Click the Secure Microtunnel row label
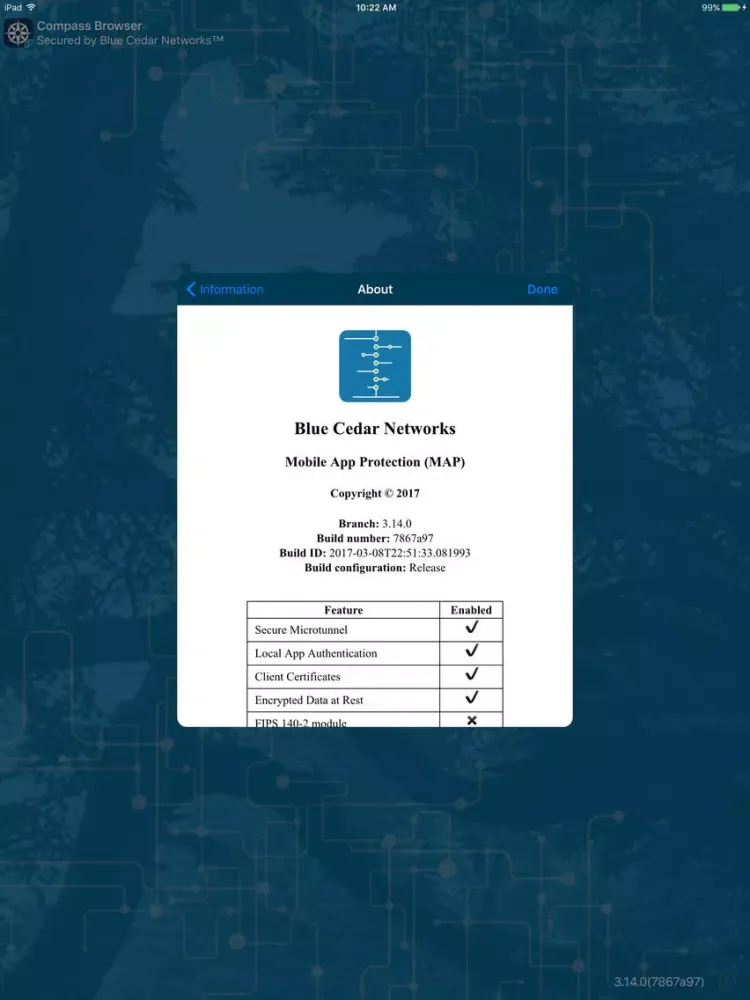The width and height of the screenshot is (750, 1000). [301, 630]
